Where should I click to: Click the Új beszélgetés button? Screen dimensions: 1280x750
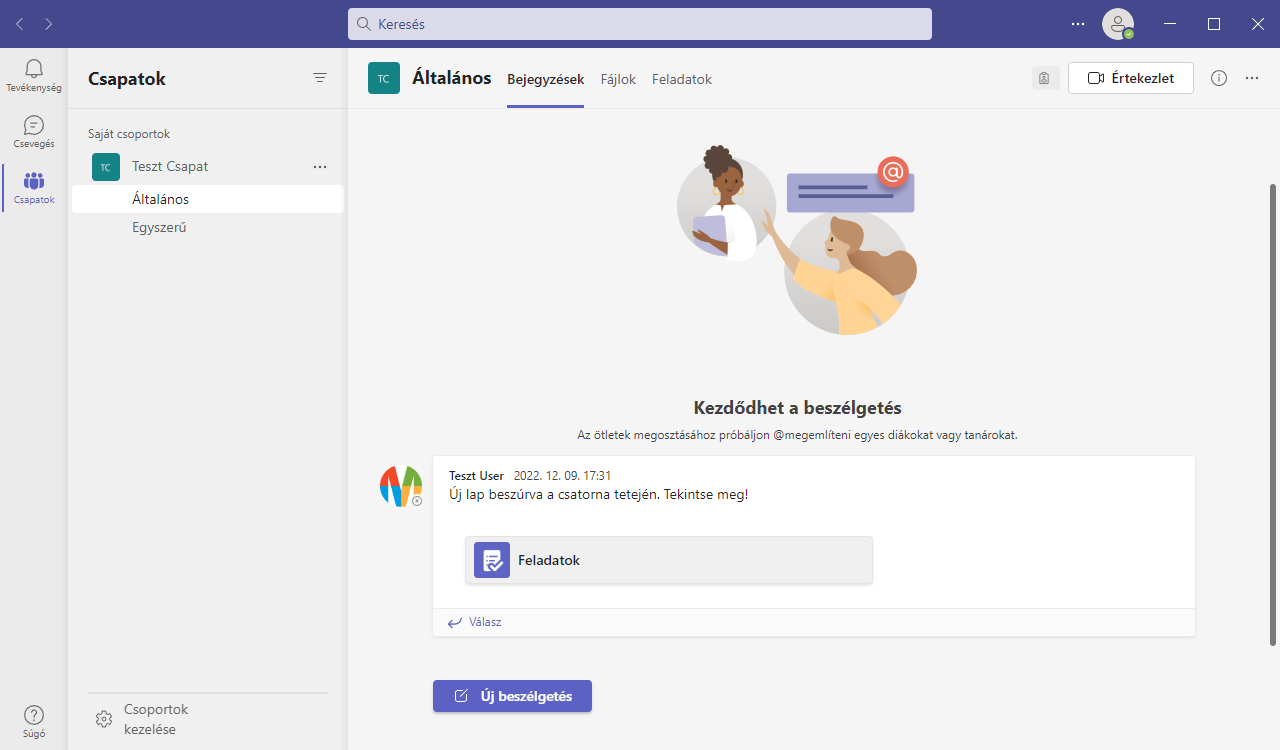coord(512,696)
